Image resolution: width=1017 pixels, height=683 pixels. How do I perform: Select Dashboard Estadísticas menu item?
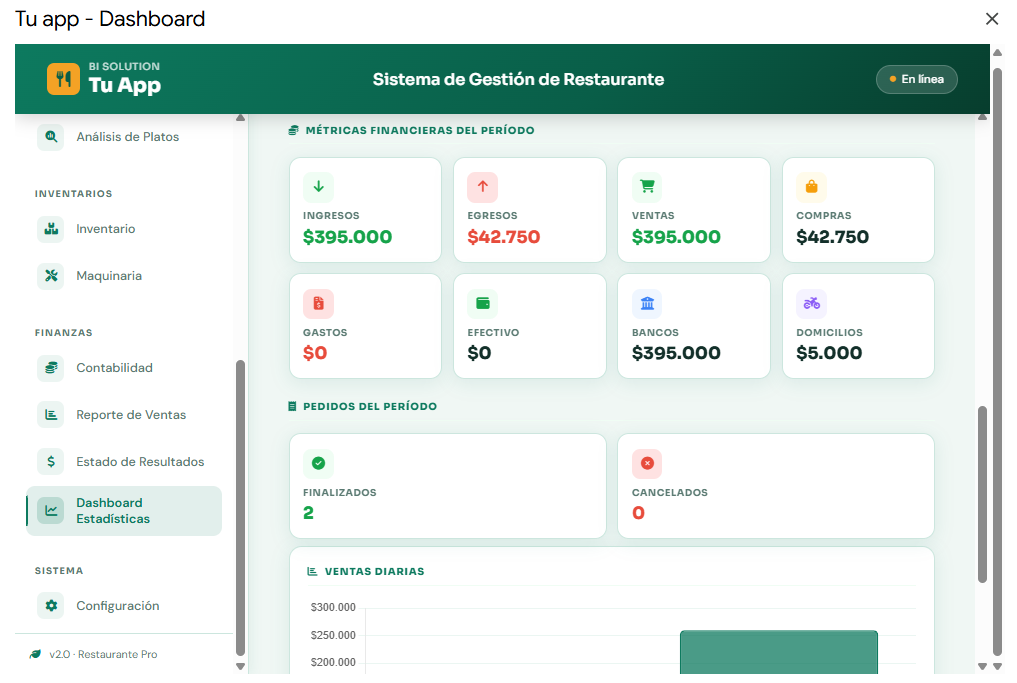tap(123, 510)
